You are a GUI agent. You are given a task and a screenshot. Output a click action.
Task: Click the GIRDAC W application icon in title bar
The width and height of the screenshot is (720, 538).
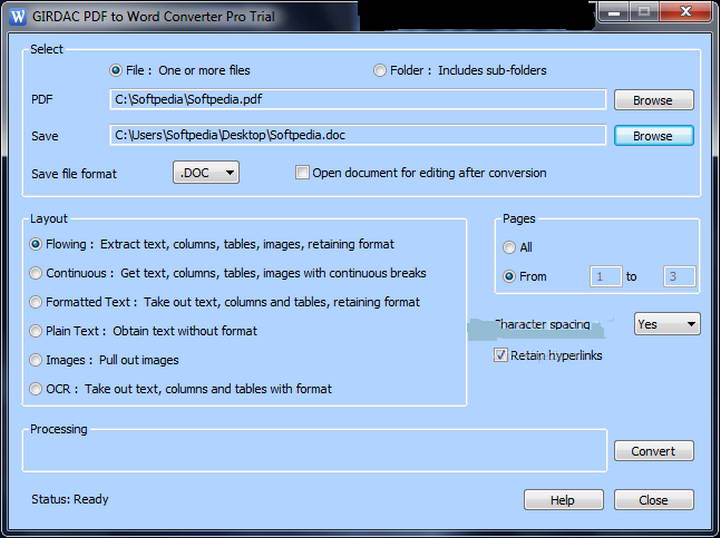(x=18, y=17)
